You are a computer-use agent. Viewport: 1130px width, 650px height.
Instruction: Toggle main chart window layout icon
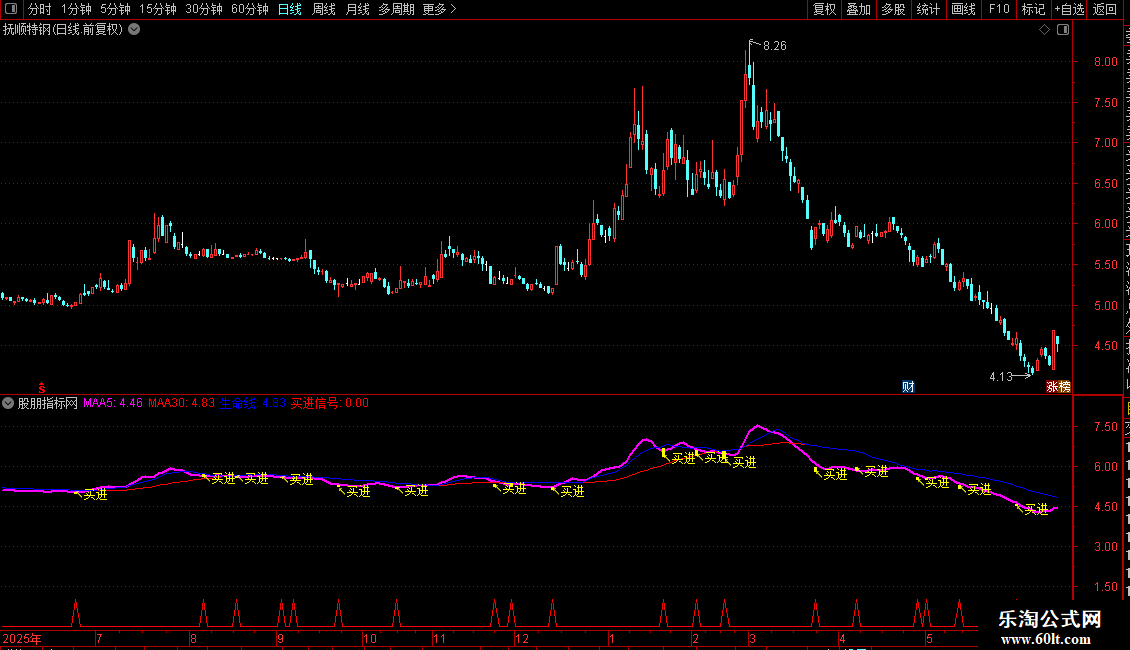pos(1063,30)
